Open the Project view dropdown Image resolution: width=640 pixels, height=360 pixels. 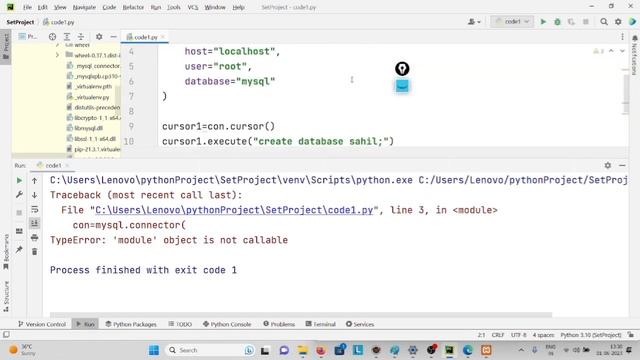(28, 37)
